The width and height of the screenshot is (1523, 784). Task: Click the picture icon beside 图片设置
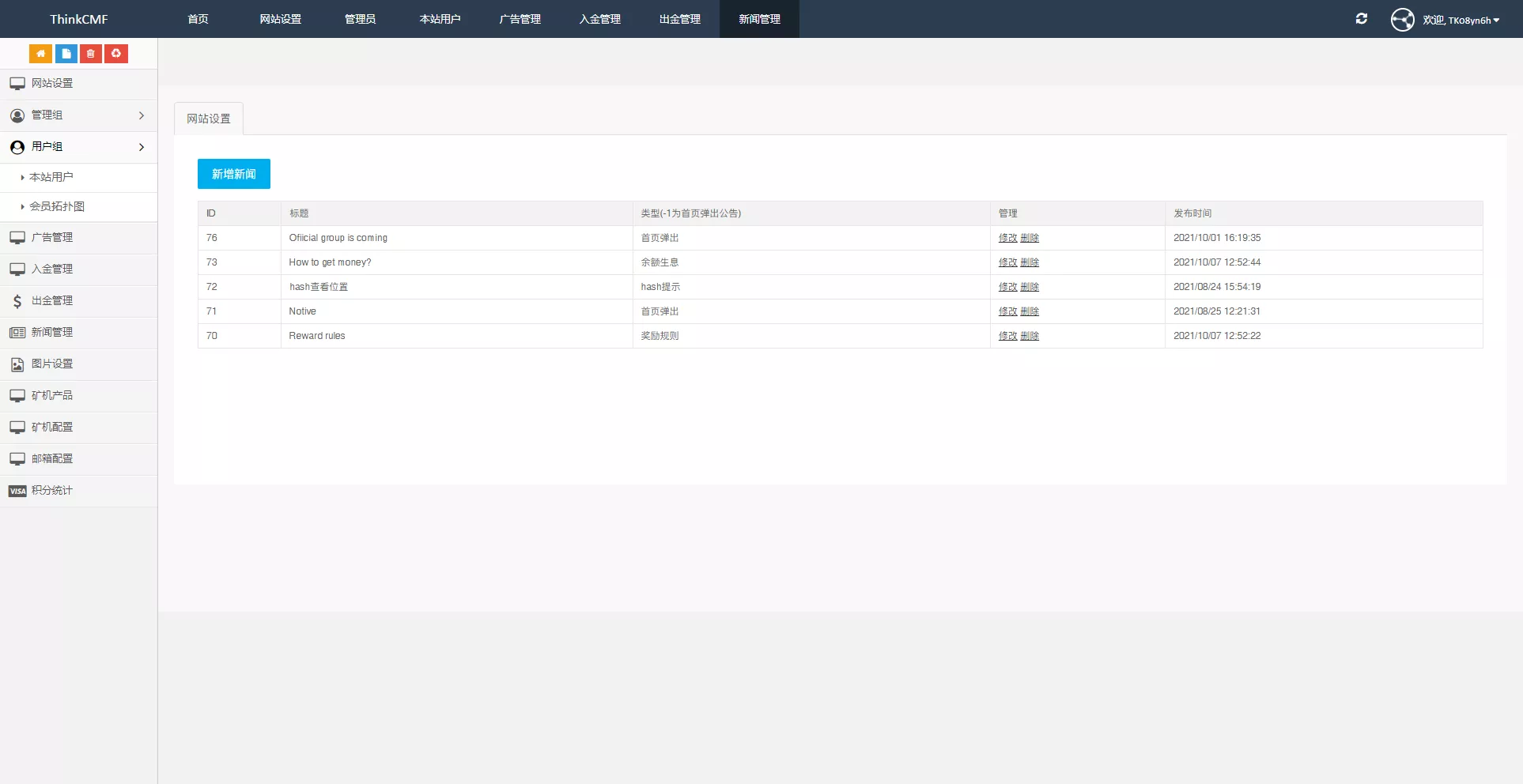click(17, 364)
